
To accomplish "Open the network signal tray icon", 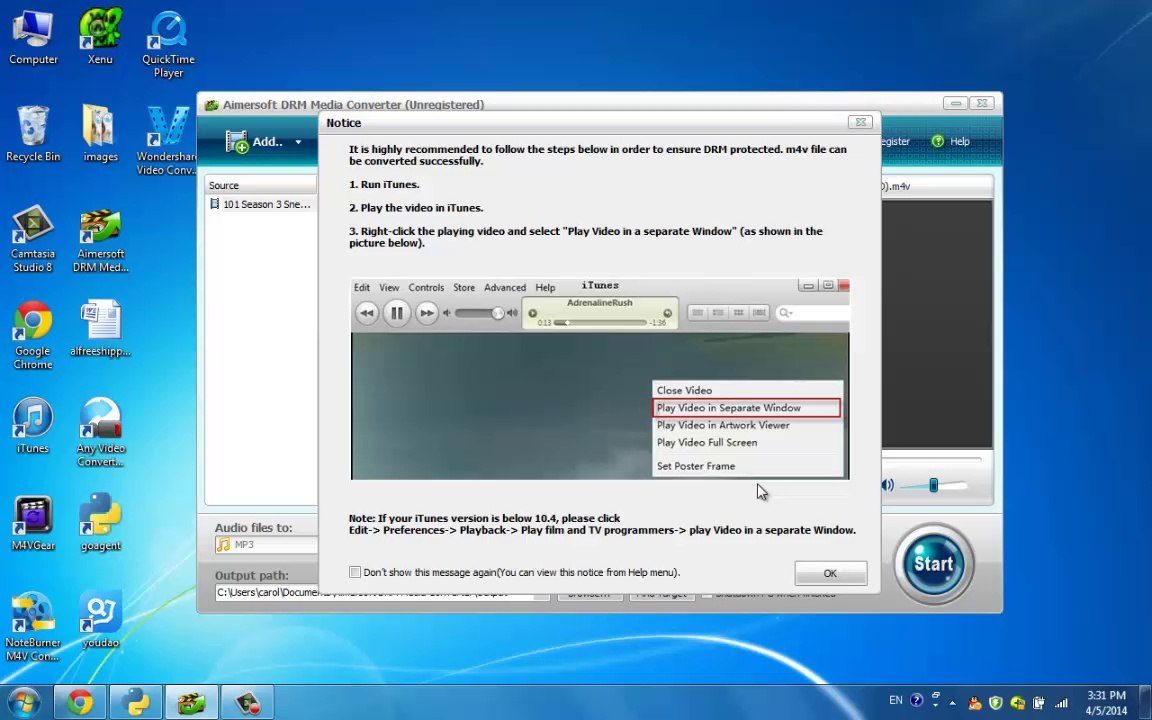I will click(1061, 702).
